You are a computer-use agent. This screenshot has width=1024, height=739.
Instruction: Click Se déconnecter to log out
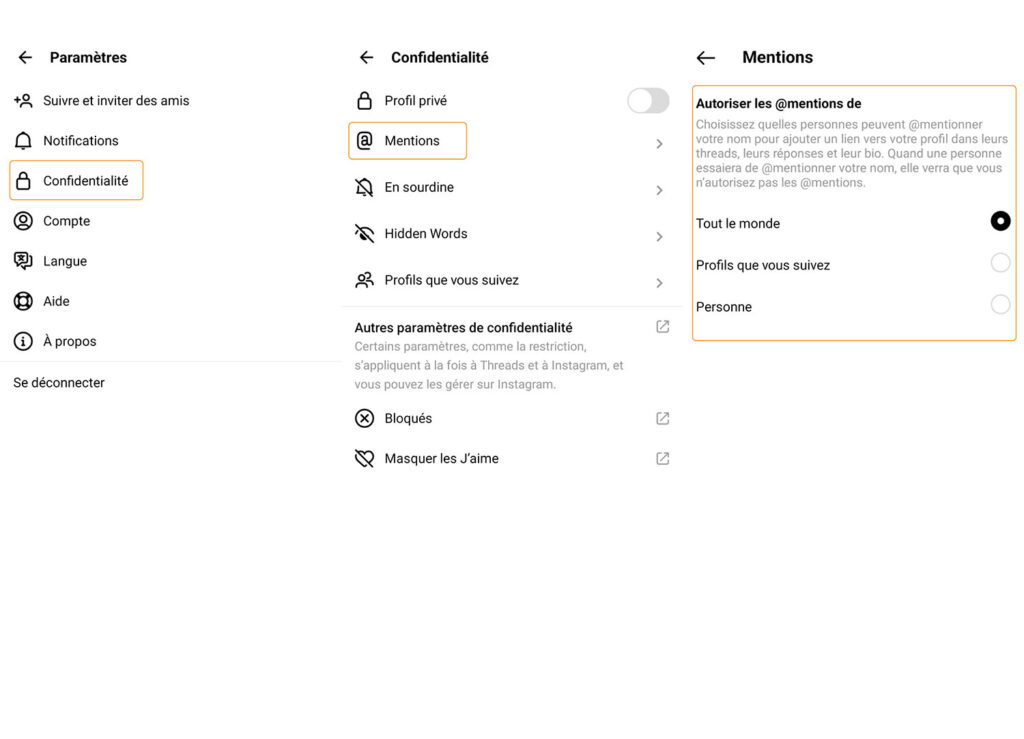(x=59, y=383)
